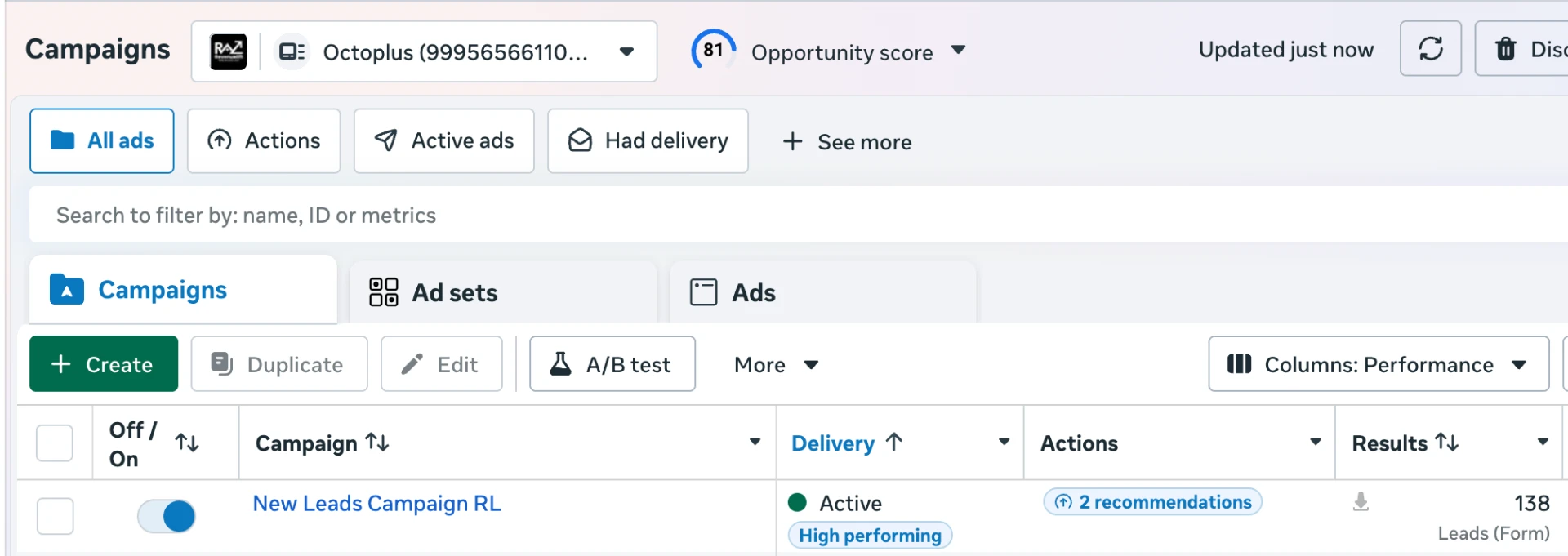The width and height of the screenshot is (1568, 556).
Task: Tick the select-all campaigns header checkbox
Action: tap(55, 443)
